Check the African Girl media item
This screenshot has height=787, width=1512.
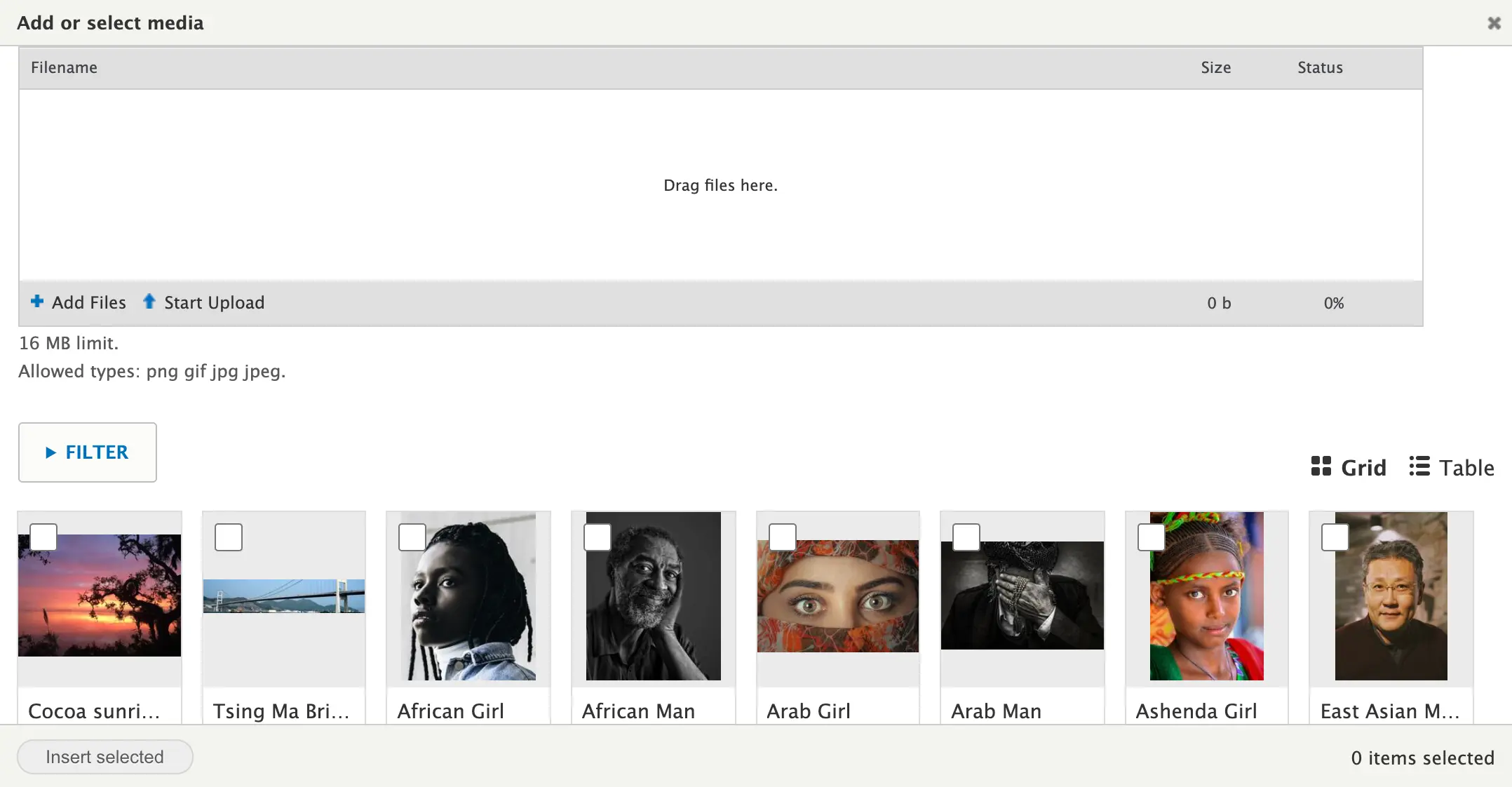(412, 537)
